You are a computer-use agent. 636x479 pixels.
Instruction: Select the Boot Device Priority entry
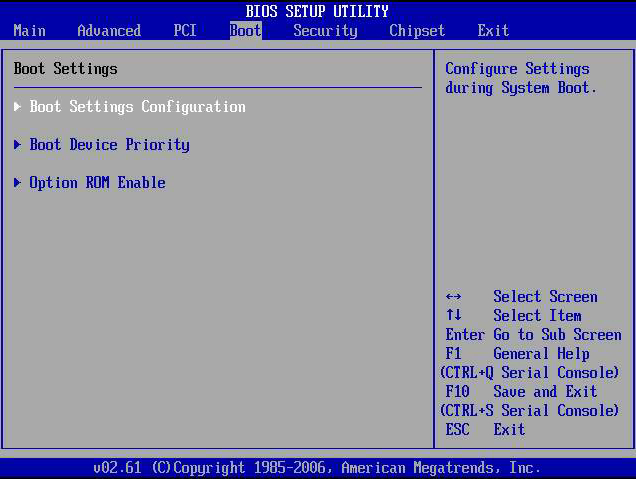pos(109,145)
